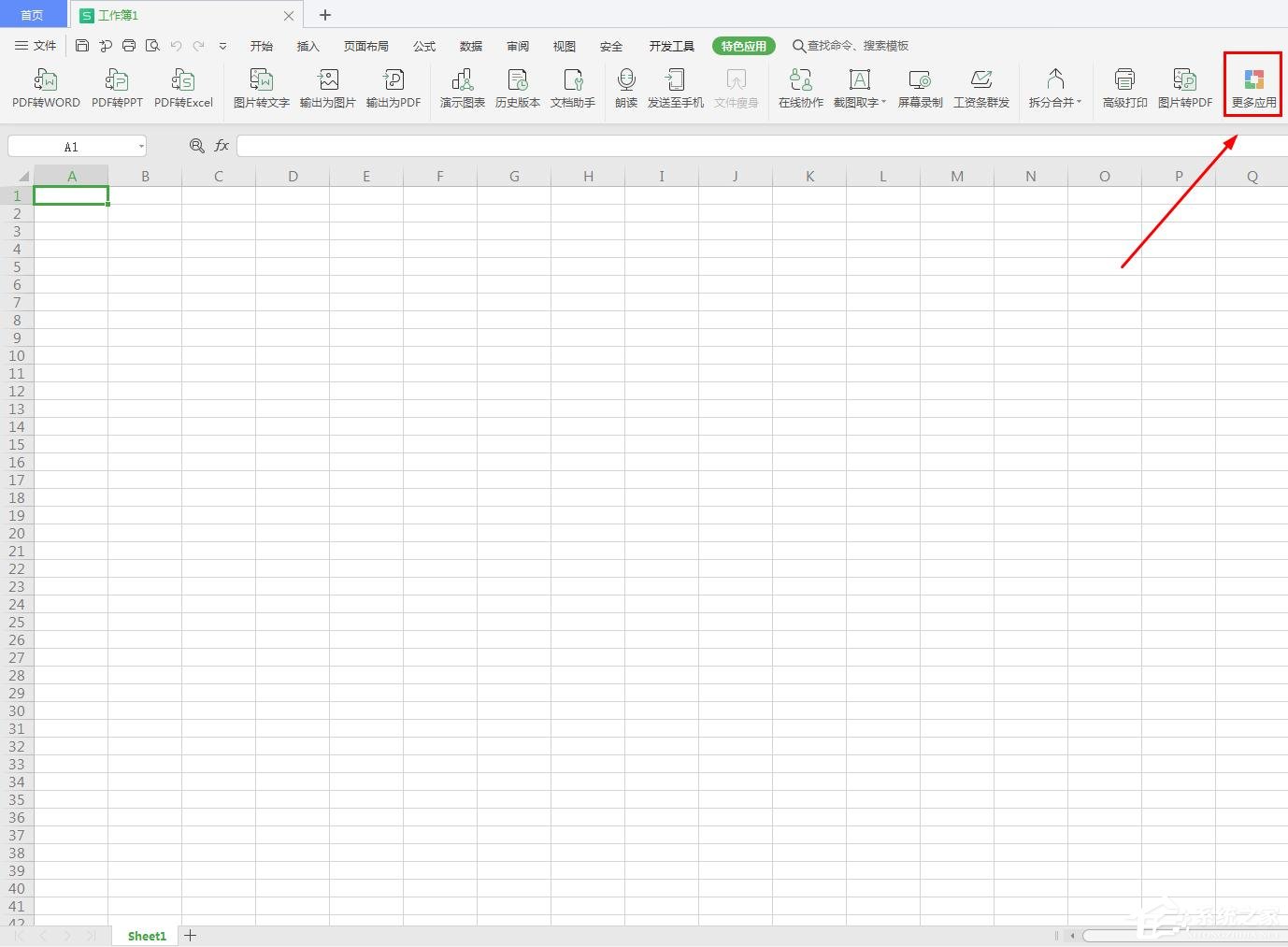The width and height of the screenshot is (1288, 947).
Task: Select column D header
Action: coord(293,176)
